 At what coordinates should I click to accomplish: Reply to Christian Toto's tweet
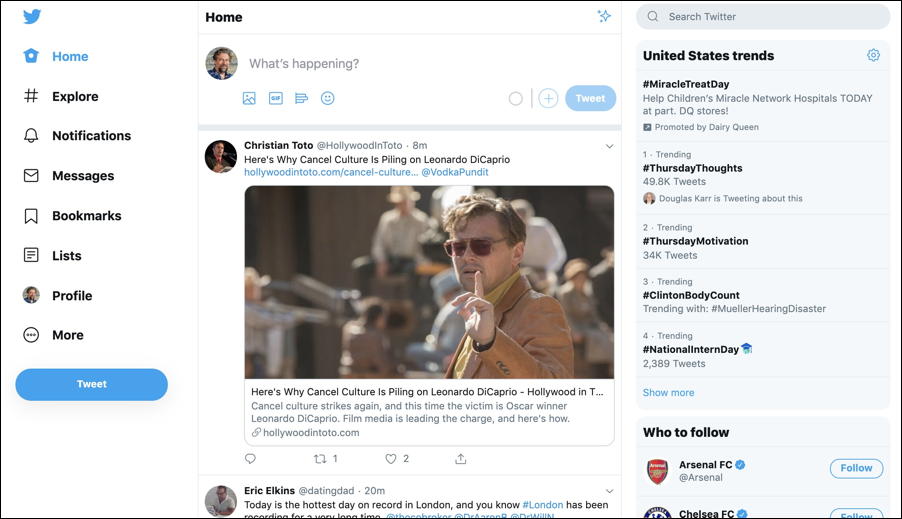coord(250,459)
